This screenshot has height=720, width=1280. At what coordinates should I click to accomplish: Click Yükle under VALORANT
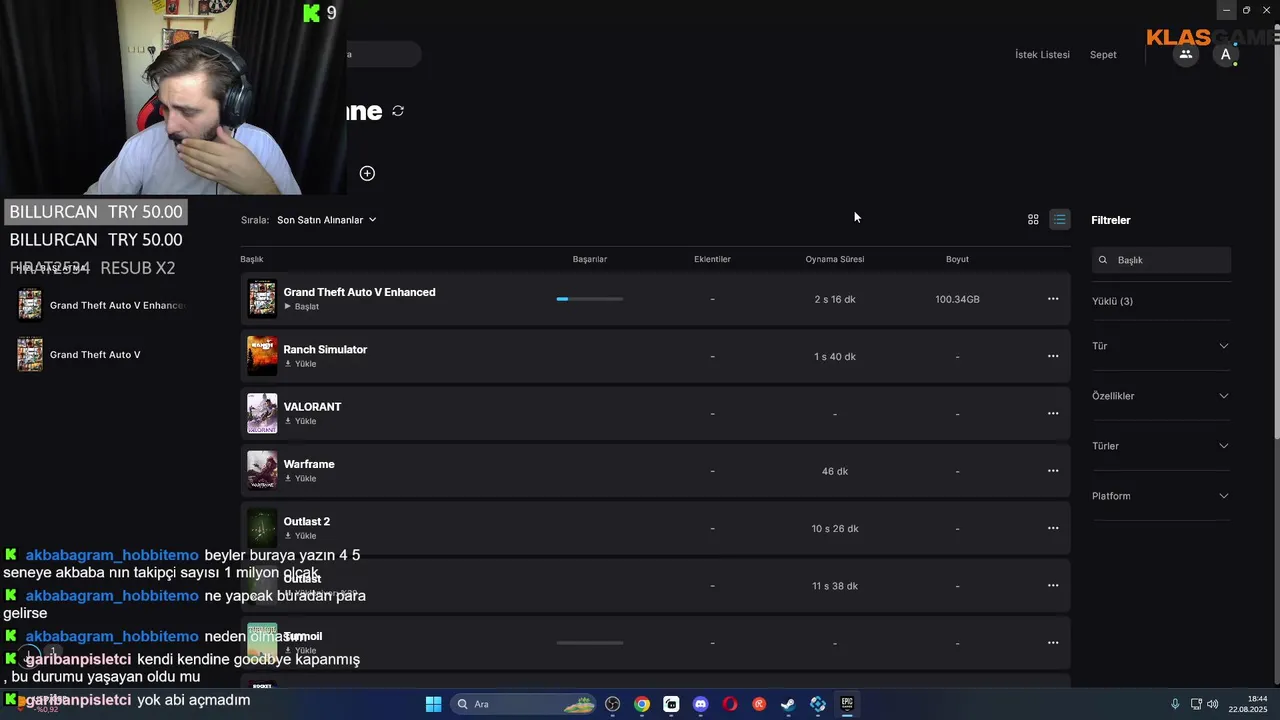pyautogui.click(x=300, y=421)
